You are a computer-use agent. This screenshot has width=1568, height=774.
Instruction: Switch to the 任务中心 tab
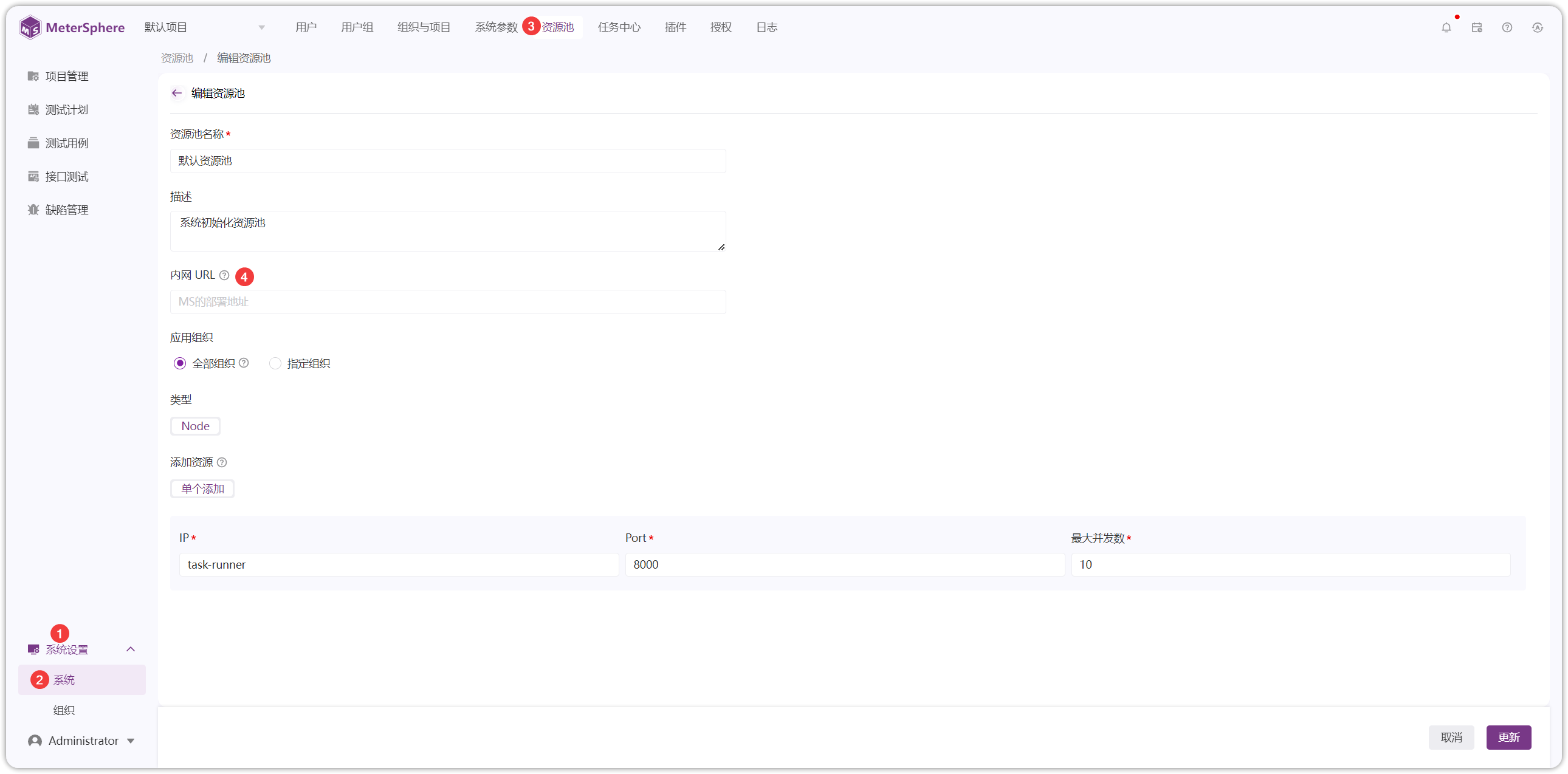click(x=619, y=27)
